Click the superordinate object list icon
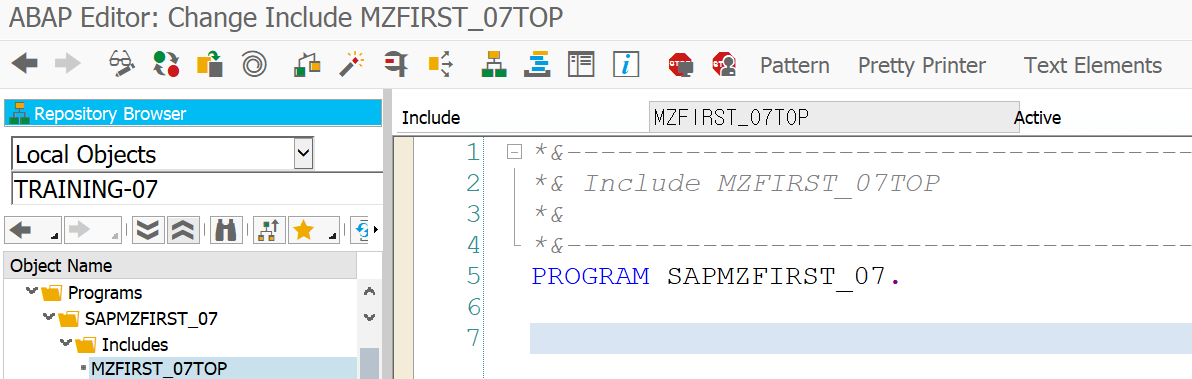 point(269,230)
